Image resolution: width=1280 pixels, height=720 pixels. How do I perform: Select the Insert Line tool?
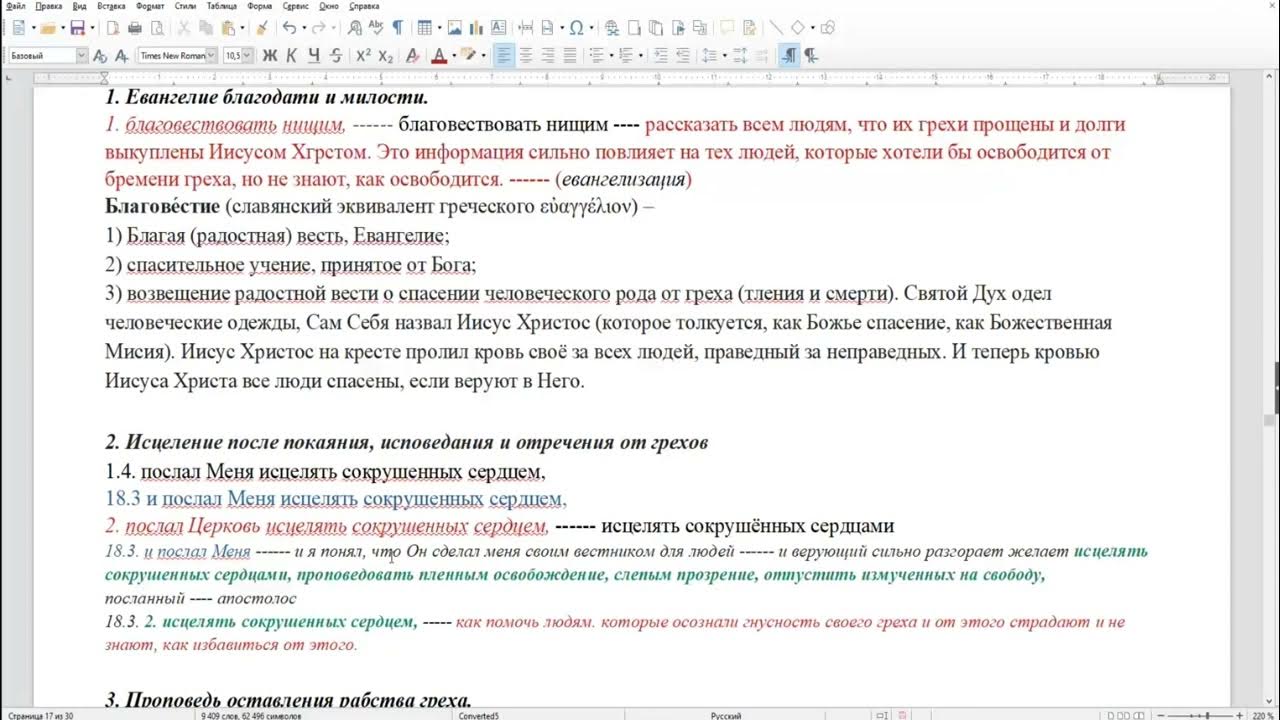click(776, 28)
